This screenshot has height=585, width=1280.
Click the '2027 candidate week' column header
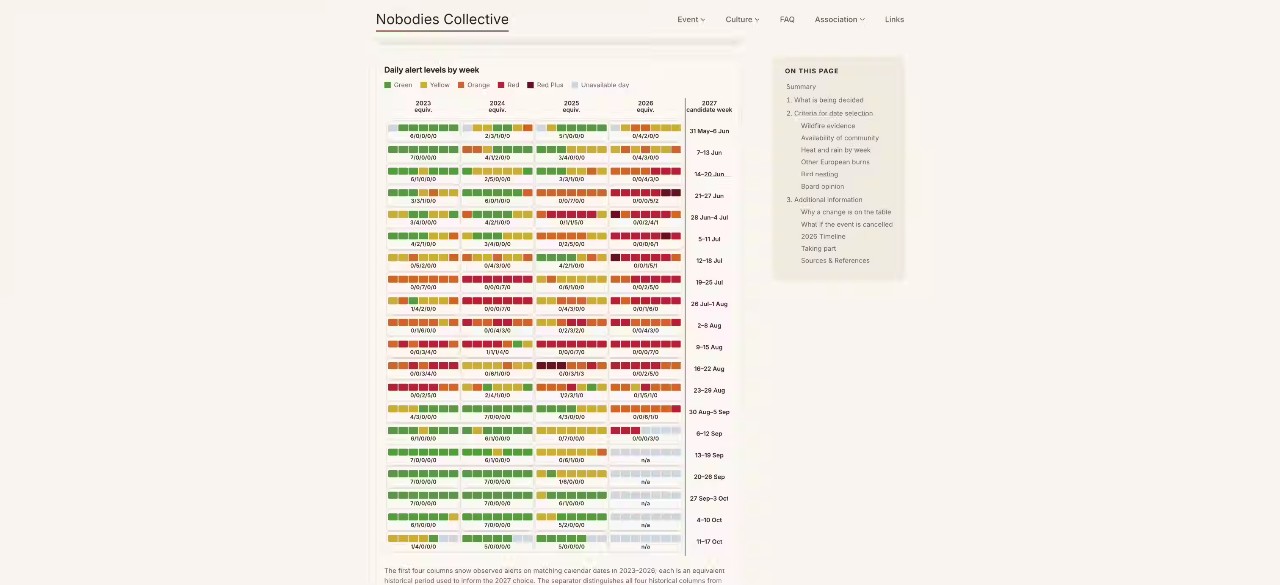(x=709, y=106)
